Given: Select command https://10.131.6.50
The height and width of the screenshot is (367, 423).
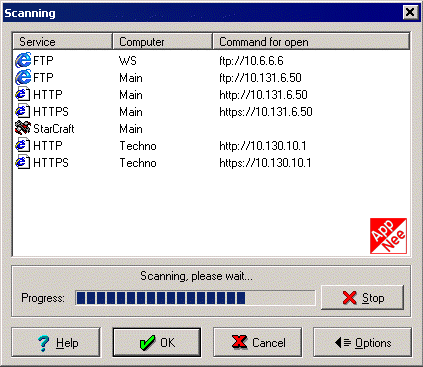Looking at the screenshot, I should (x=266, y=112).
